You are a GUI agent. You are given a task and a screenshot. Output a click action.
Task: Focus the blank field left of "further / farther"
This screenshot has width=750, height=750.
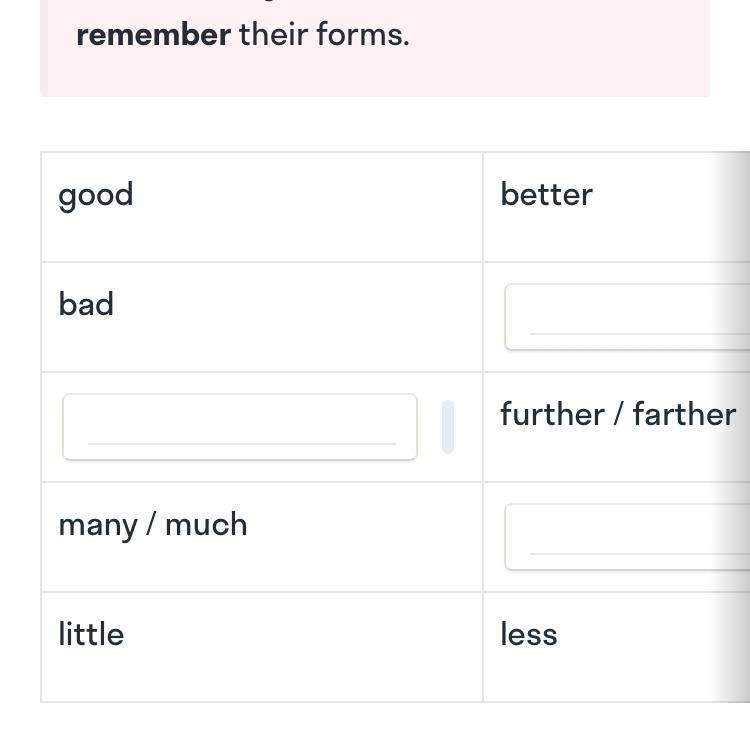(240, 427)
